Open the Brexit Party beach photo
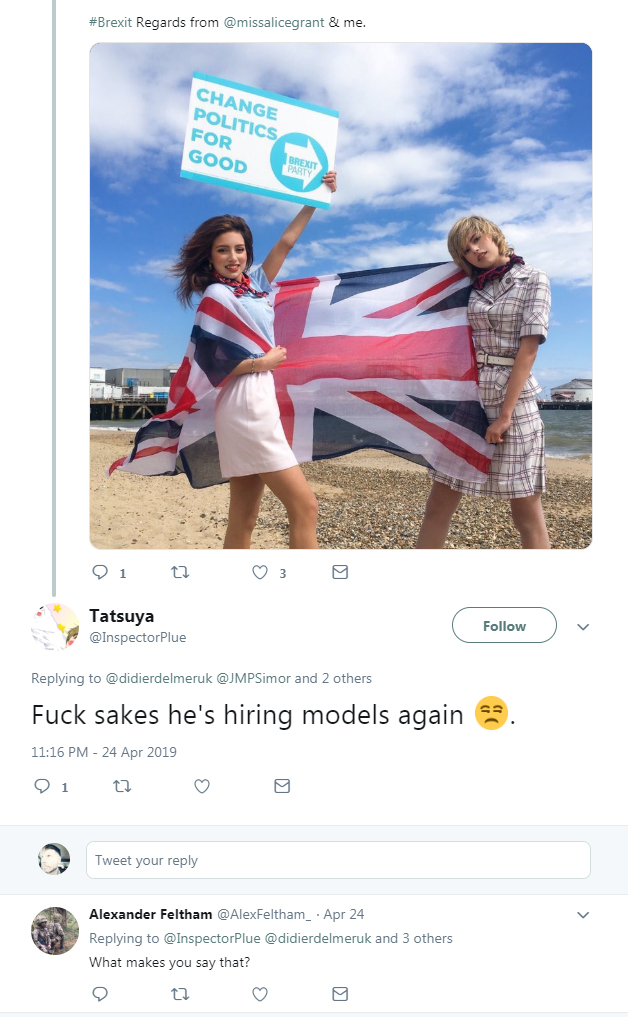 pyautogui.click(x=340, y=296)
